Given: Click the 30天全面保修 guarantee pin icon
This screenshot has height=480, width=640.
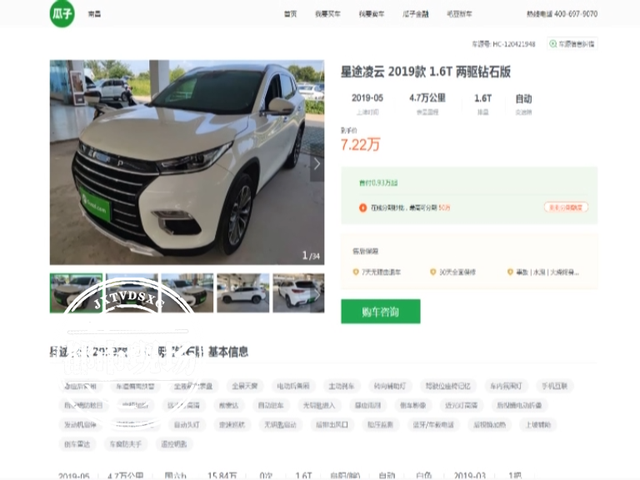Looking at the screenshot, I should 433,272.
